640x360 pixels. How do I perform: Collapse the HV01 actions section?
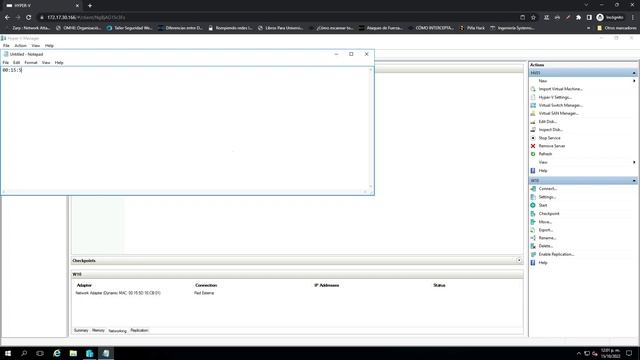(x=634, y=73)
